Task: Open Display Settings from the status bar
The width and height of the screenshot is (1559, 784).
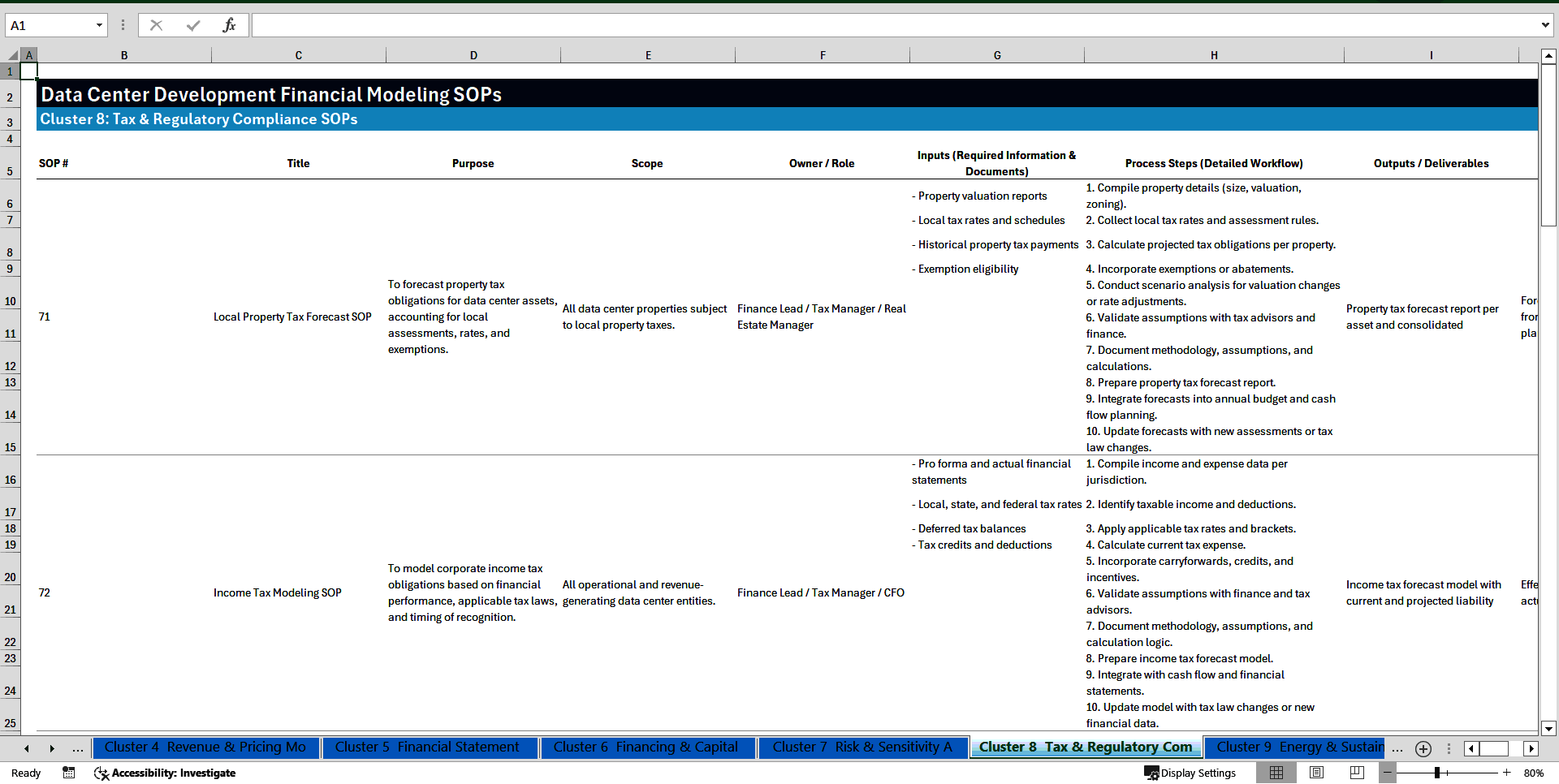Action: [x=1190, y=773]
